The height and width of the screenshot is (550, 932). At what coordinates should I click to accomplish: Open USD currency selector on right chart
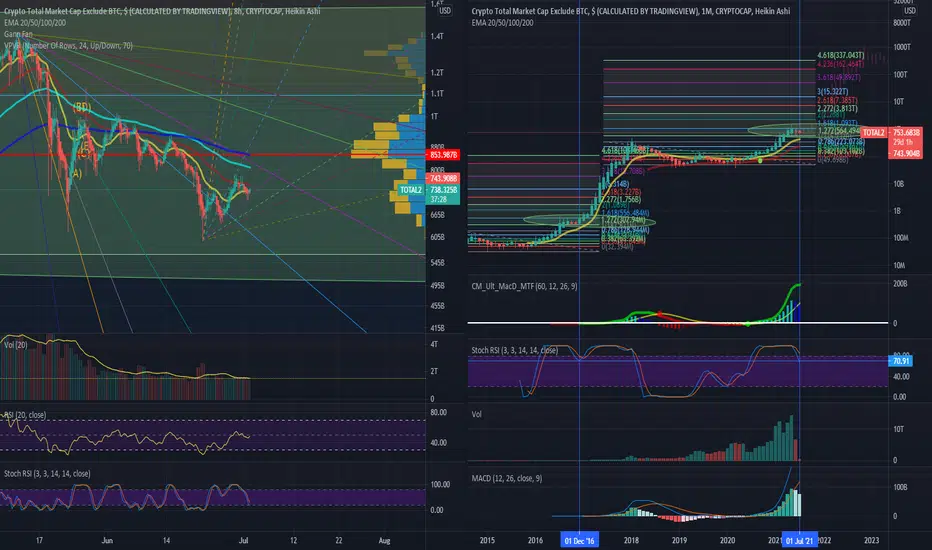click(x=909, y=11)
